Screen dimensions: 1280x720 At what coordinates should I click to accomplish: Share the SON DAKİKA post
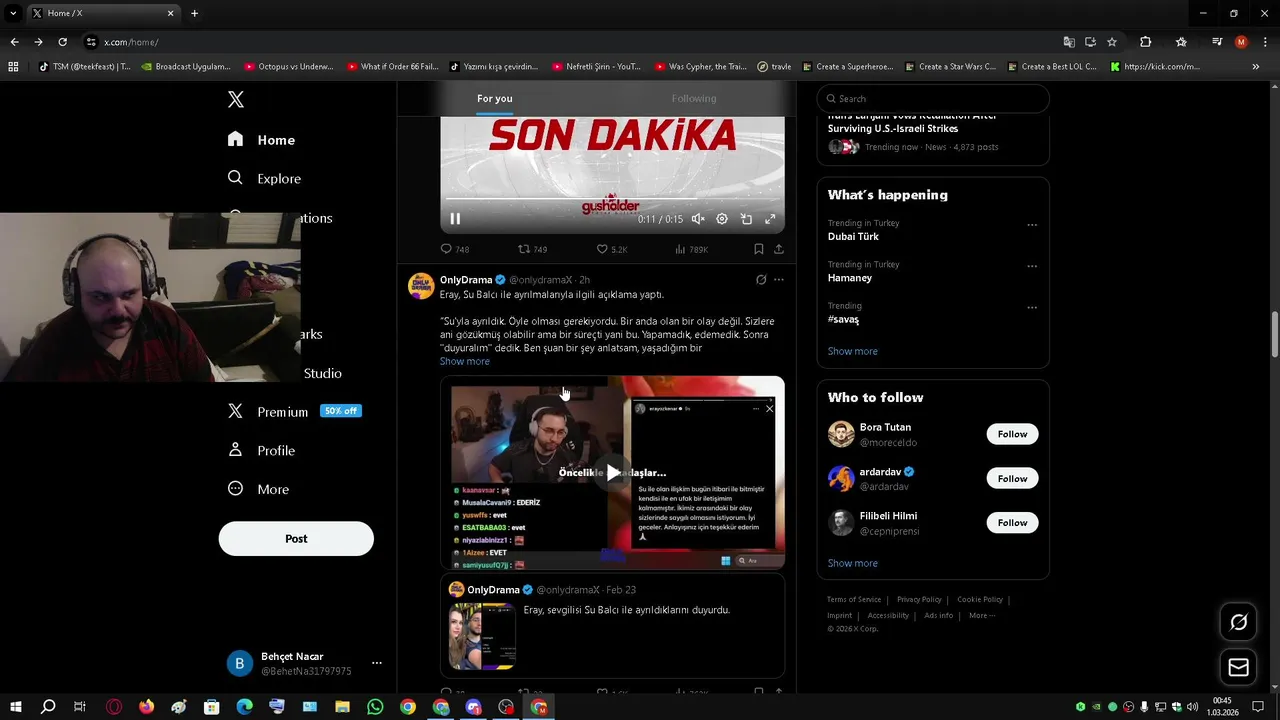779,249
